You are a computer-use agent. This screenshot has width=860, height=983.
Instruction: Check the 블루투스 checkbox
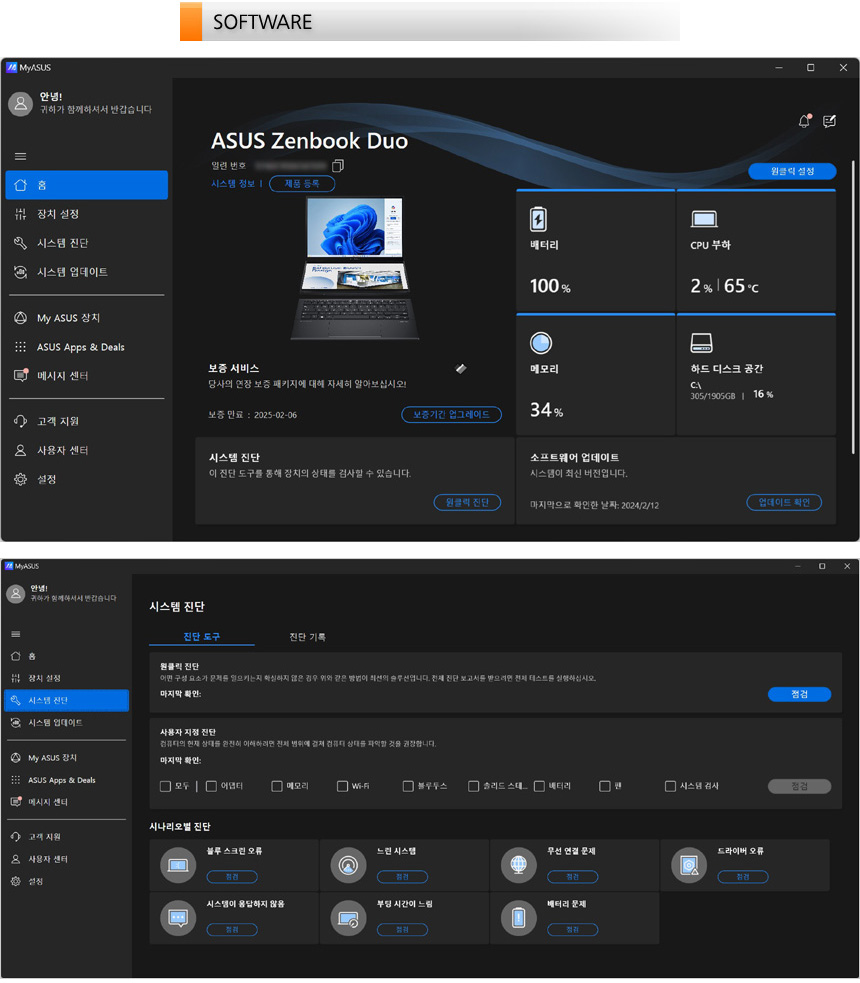tap(408, 787)
